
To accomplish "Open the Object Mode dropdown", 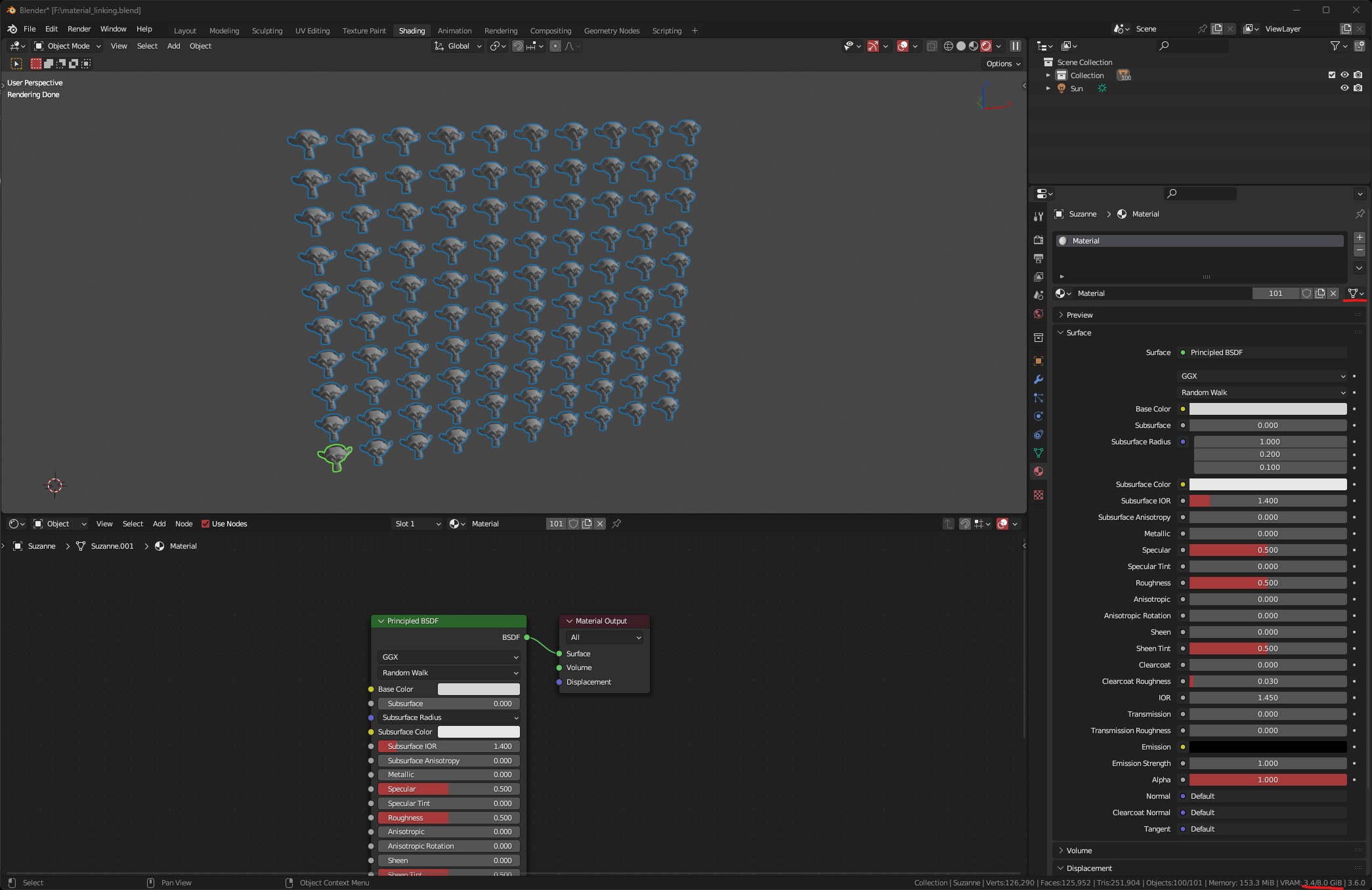I will click(x=68, y=46).
